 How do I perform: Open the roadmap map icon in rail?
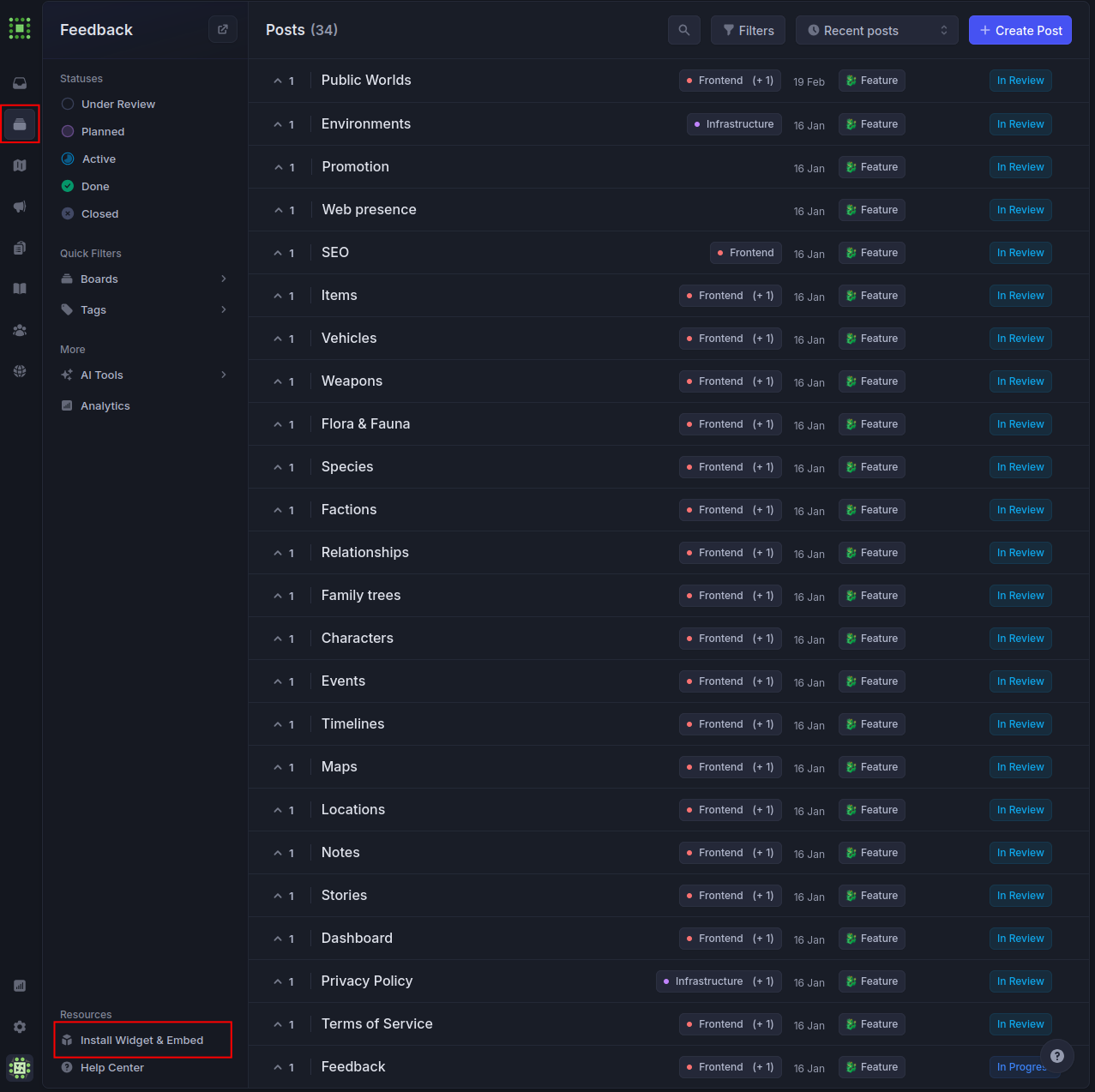(20, 165)
